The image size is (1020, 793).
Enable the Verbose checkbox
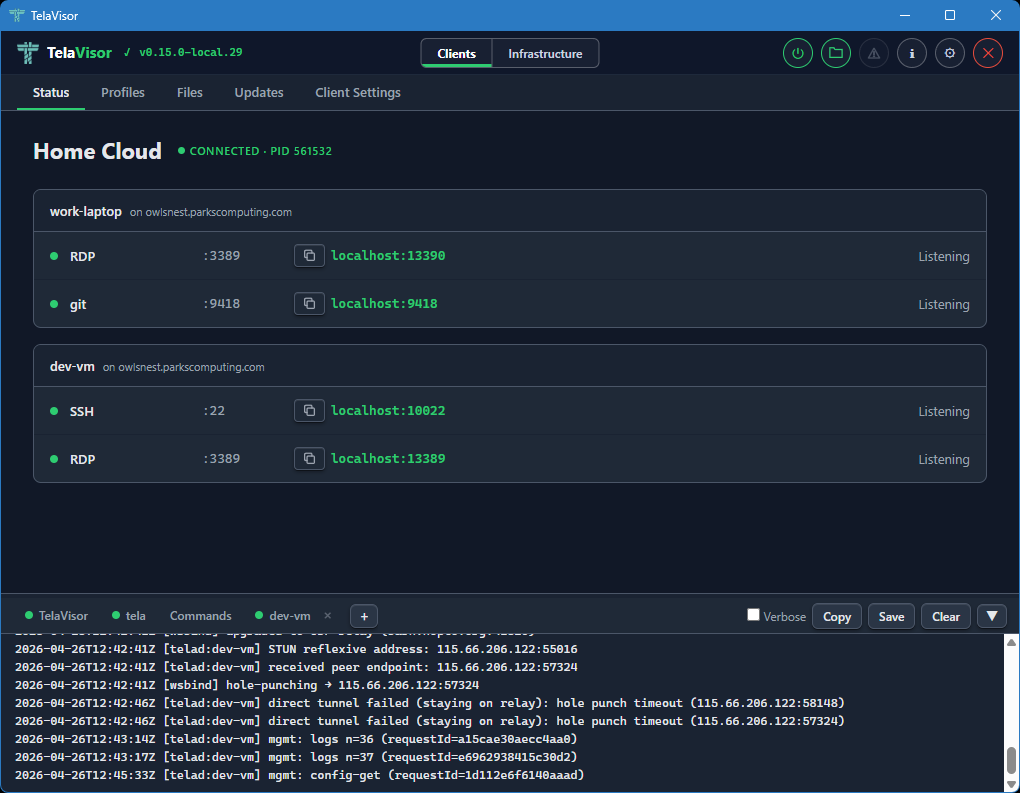(x=753, y=615)
